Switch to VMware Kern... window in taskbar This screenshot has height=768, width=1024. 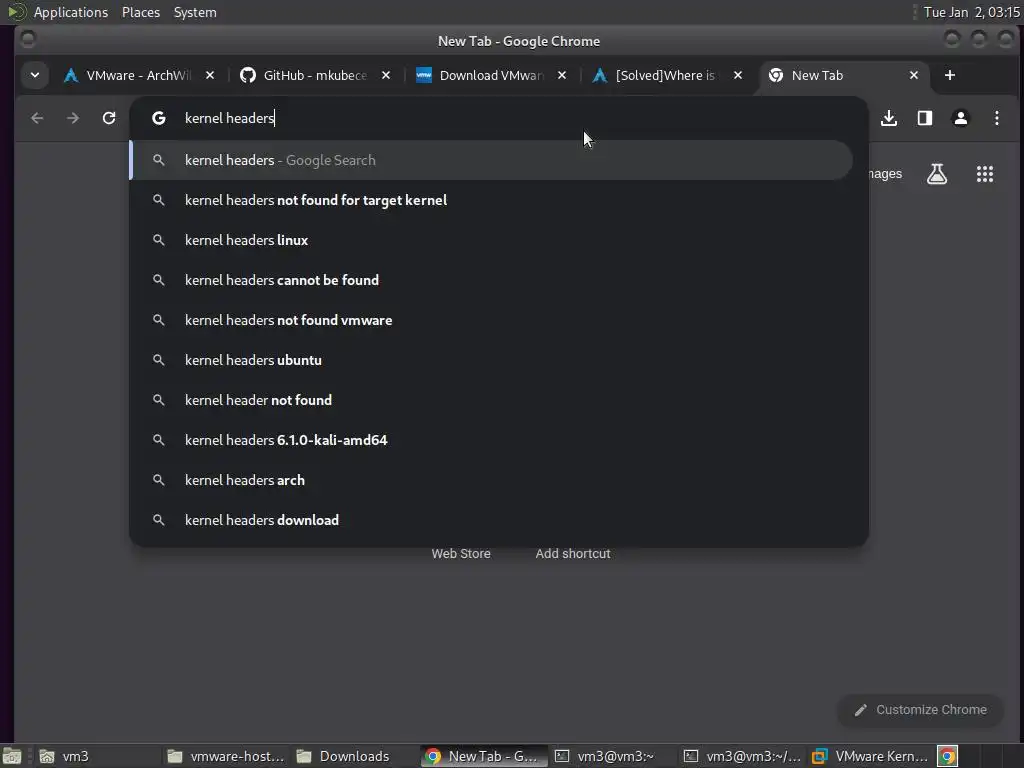pyautogui.click(x=871, y=756)
